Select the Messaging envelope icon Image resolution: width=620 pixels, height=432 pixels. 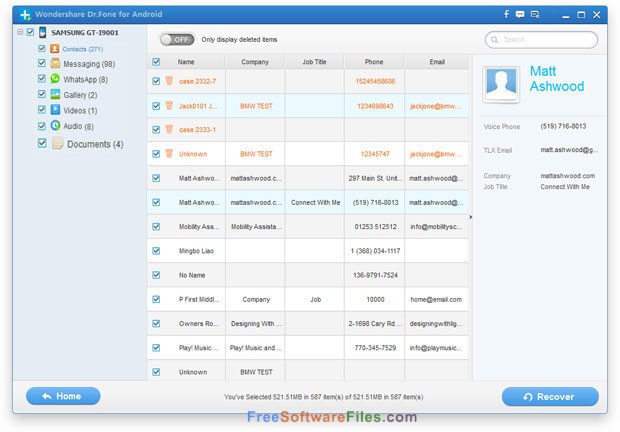coord(55,63)
